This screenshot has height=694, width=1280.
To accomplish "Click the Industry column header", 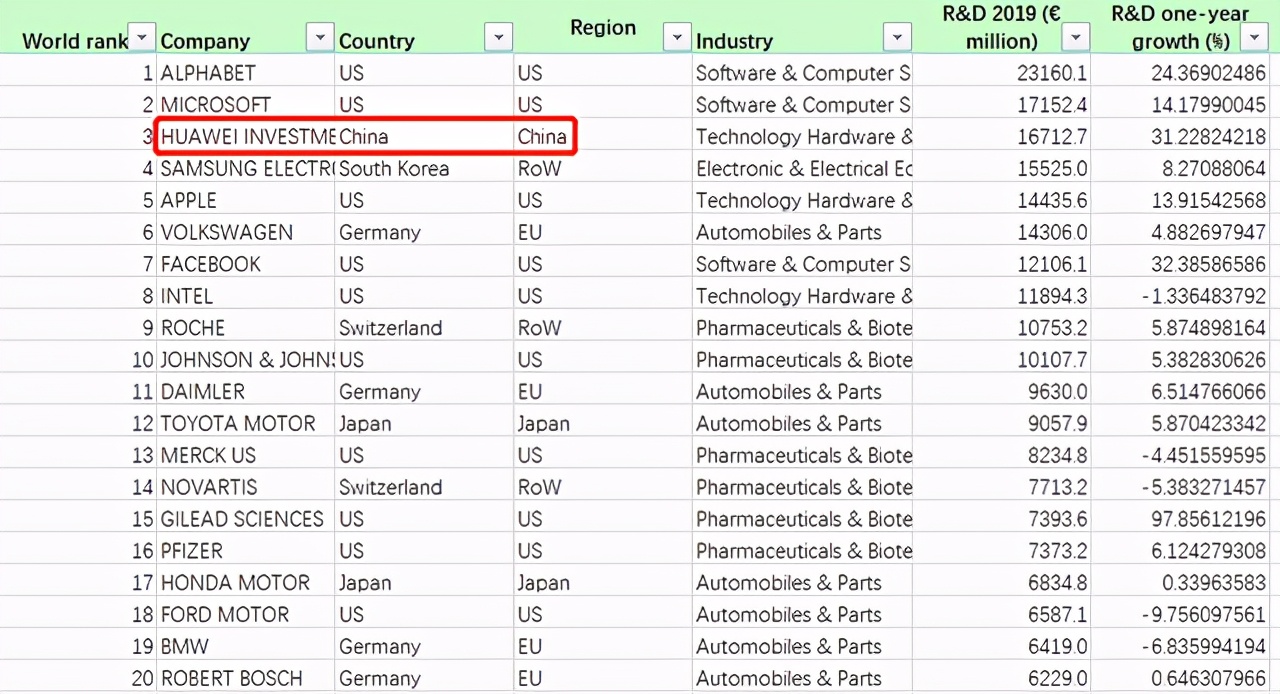I will click(735, 41).
